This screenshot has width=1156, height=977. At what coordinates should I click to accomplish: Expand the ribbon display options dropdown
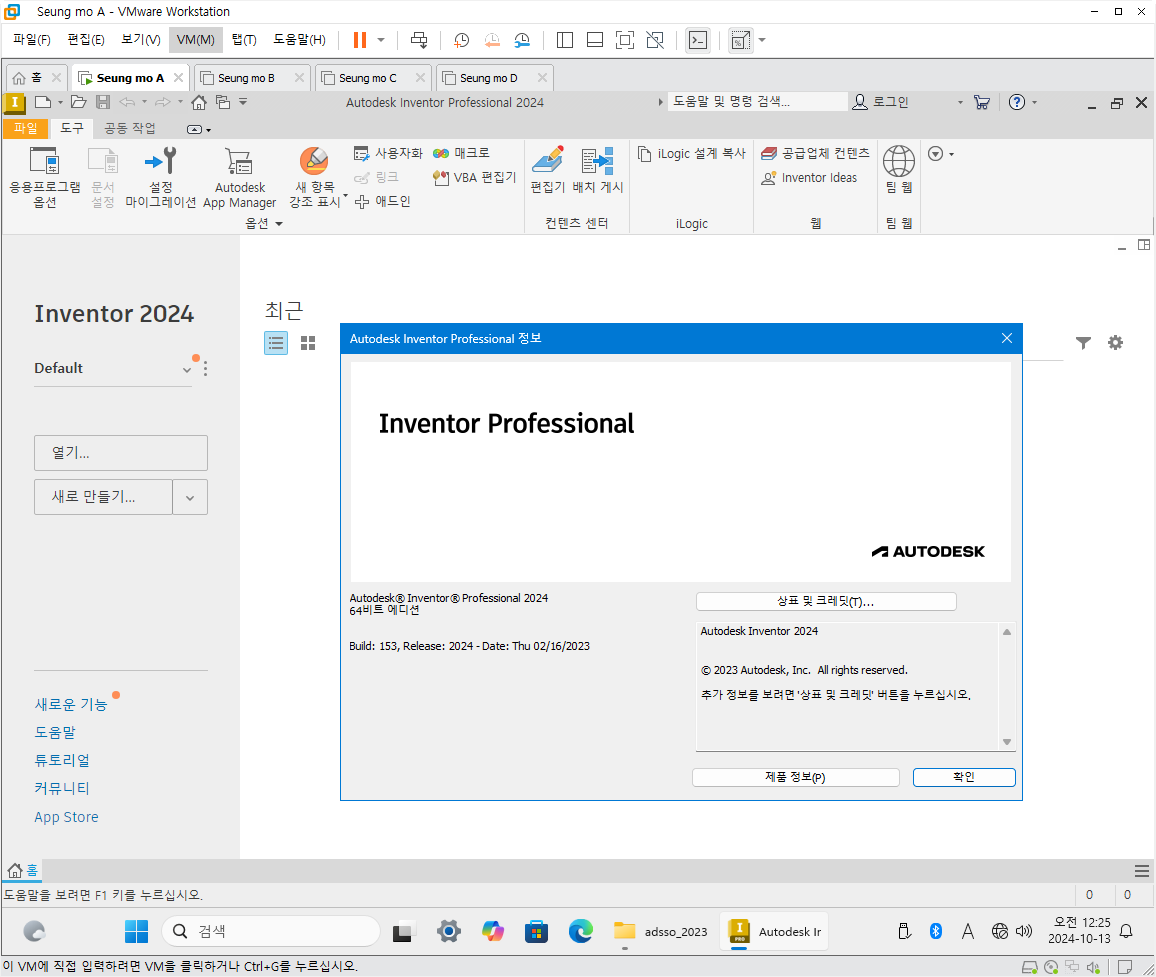coord(199,130)
